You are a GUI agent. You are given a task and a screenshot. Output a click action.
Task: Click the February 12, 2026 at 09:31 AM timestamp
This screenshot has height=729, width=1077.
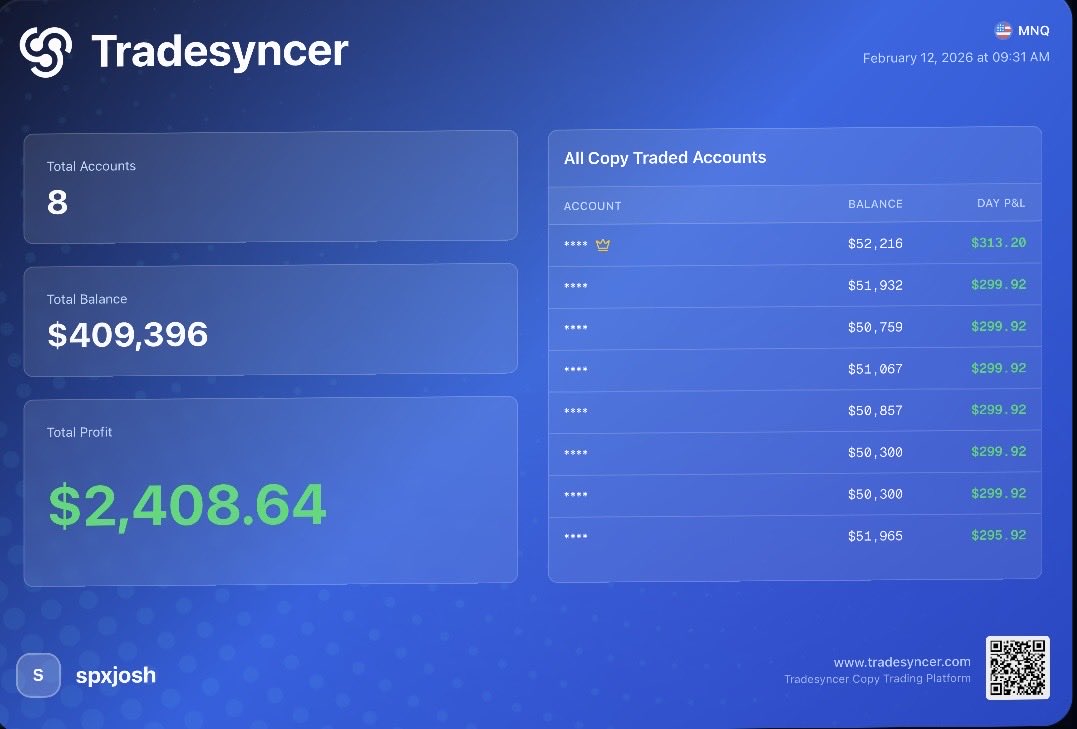[956, 58]
